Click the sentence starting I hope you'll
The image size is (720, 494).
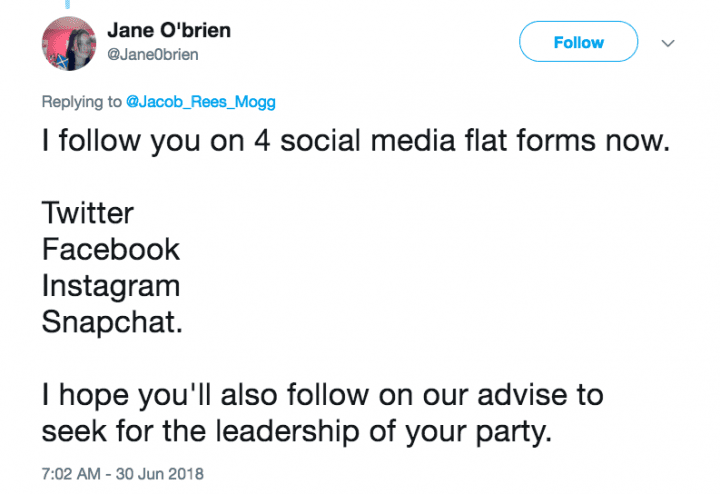322,413
